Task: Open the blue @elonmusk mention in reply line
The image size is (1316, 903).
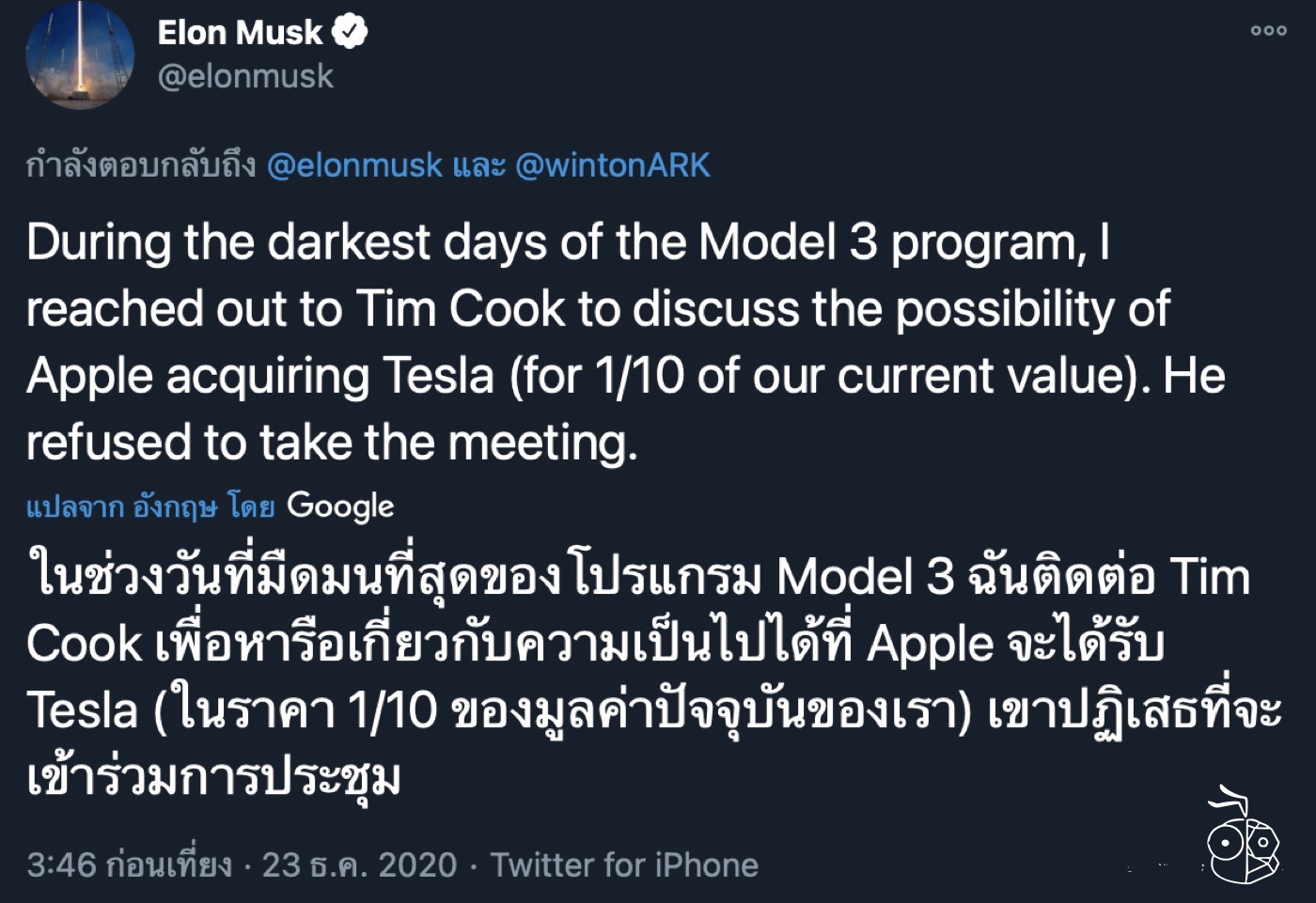Action: [x=354, y=165]
